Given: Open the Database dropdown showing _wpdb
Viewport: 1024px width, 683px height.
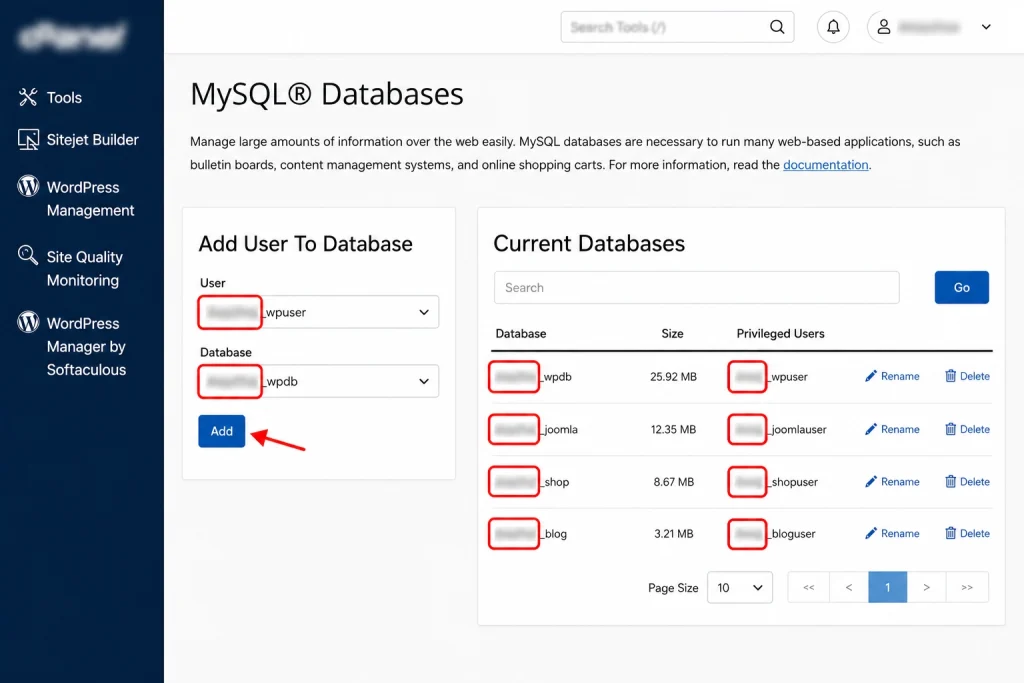Looking at the screenshot, I should click(318, 381).
